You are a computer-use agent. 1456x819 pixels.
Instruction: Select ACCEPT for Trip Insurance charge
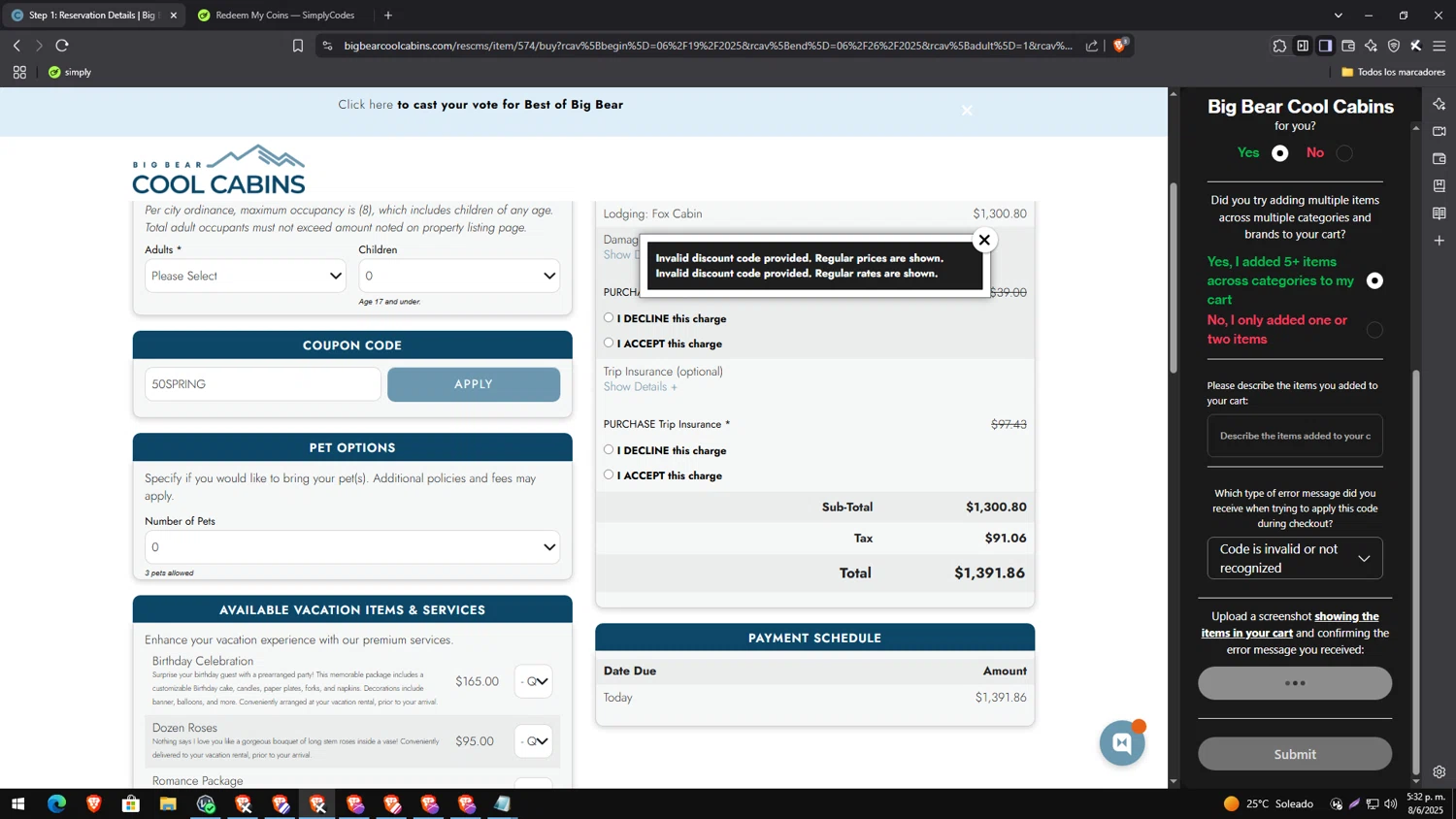(x=609, y=475)
